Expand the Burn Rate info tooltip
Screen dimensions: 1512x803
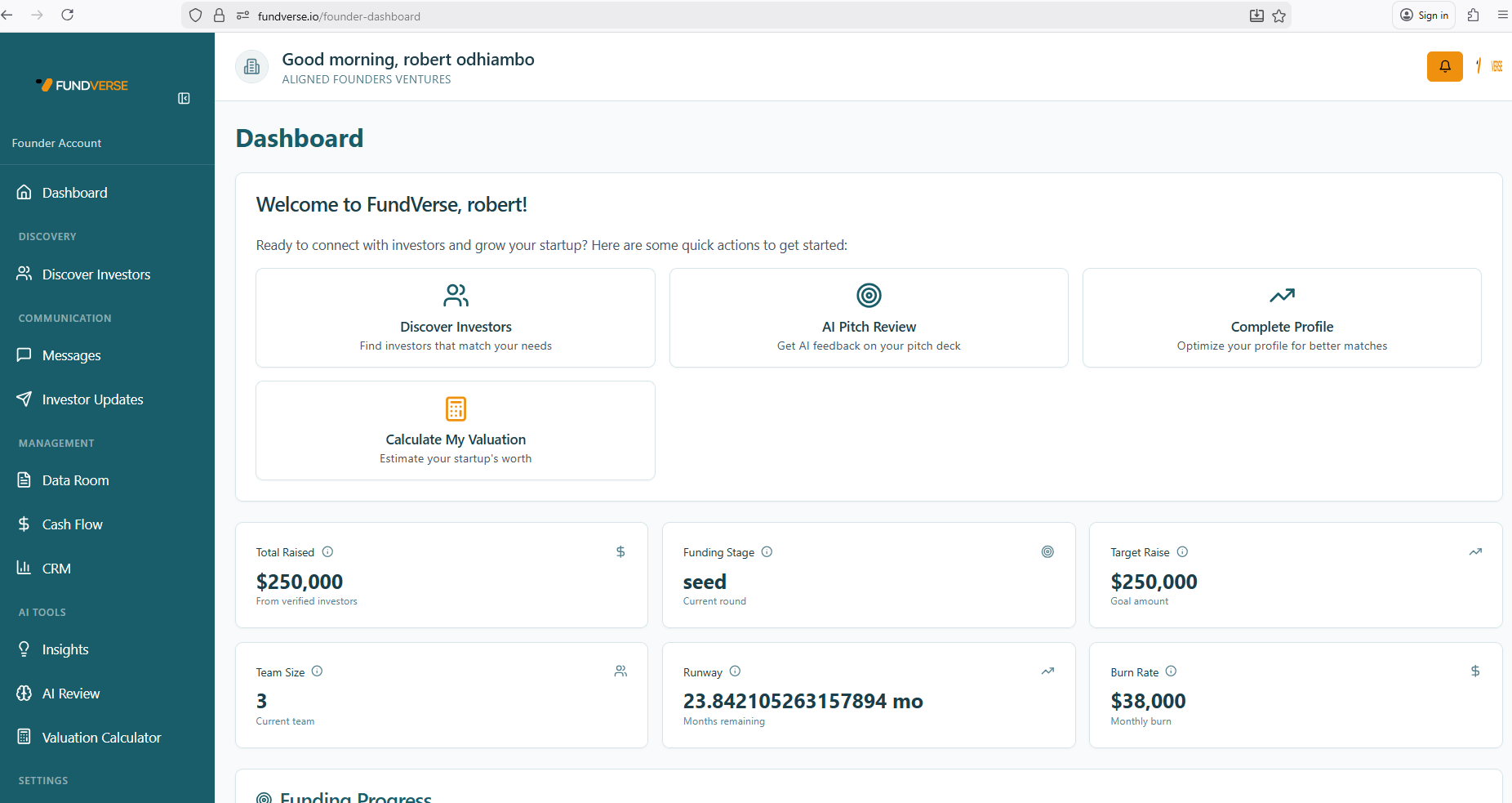[x=1171, y=671]
